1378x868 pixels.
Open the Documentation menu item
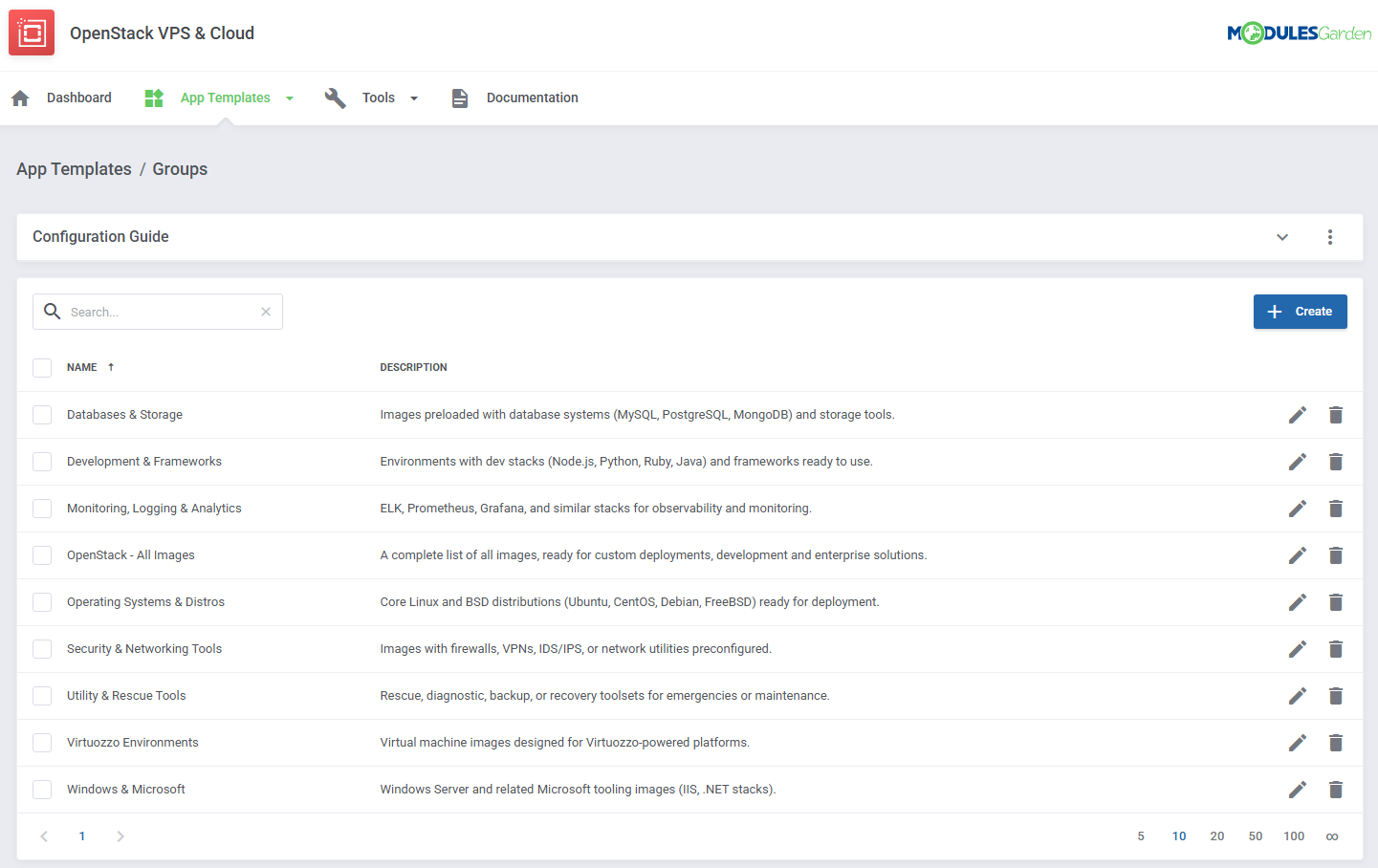point(532,97)
